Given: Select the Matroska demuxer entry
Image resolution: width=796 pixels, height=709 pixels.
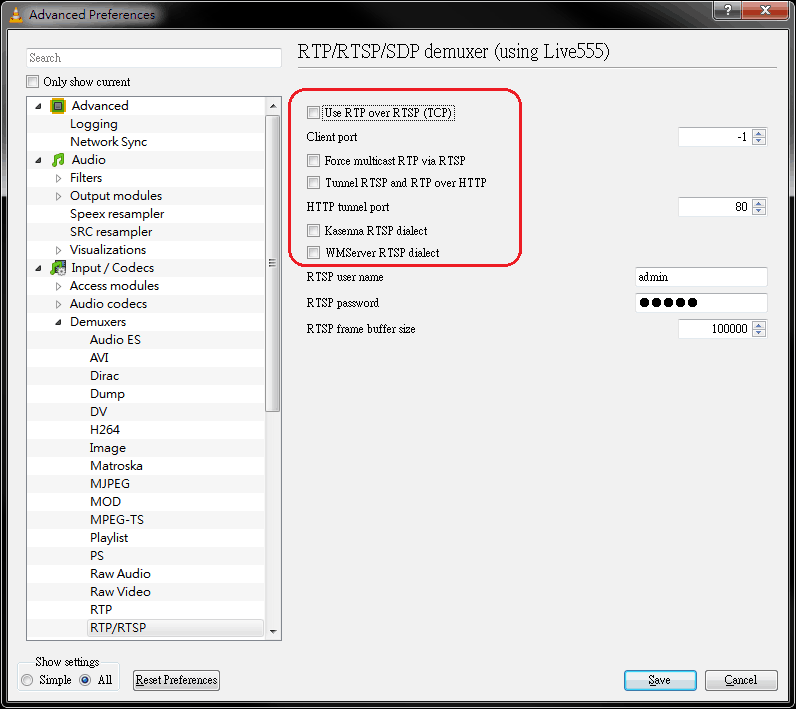Looking at the screenshot, I should 116,465.
